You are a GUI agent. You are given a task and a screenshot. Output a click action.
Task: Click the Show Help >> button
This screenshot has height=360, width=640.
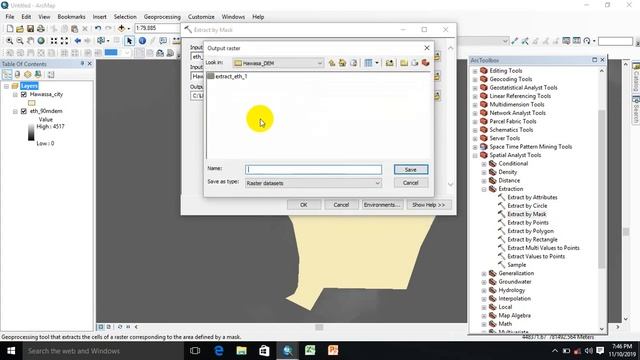[x=429, y=205]
